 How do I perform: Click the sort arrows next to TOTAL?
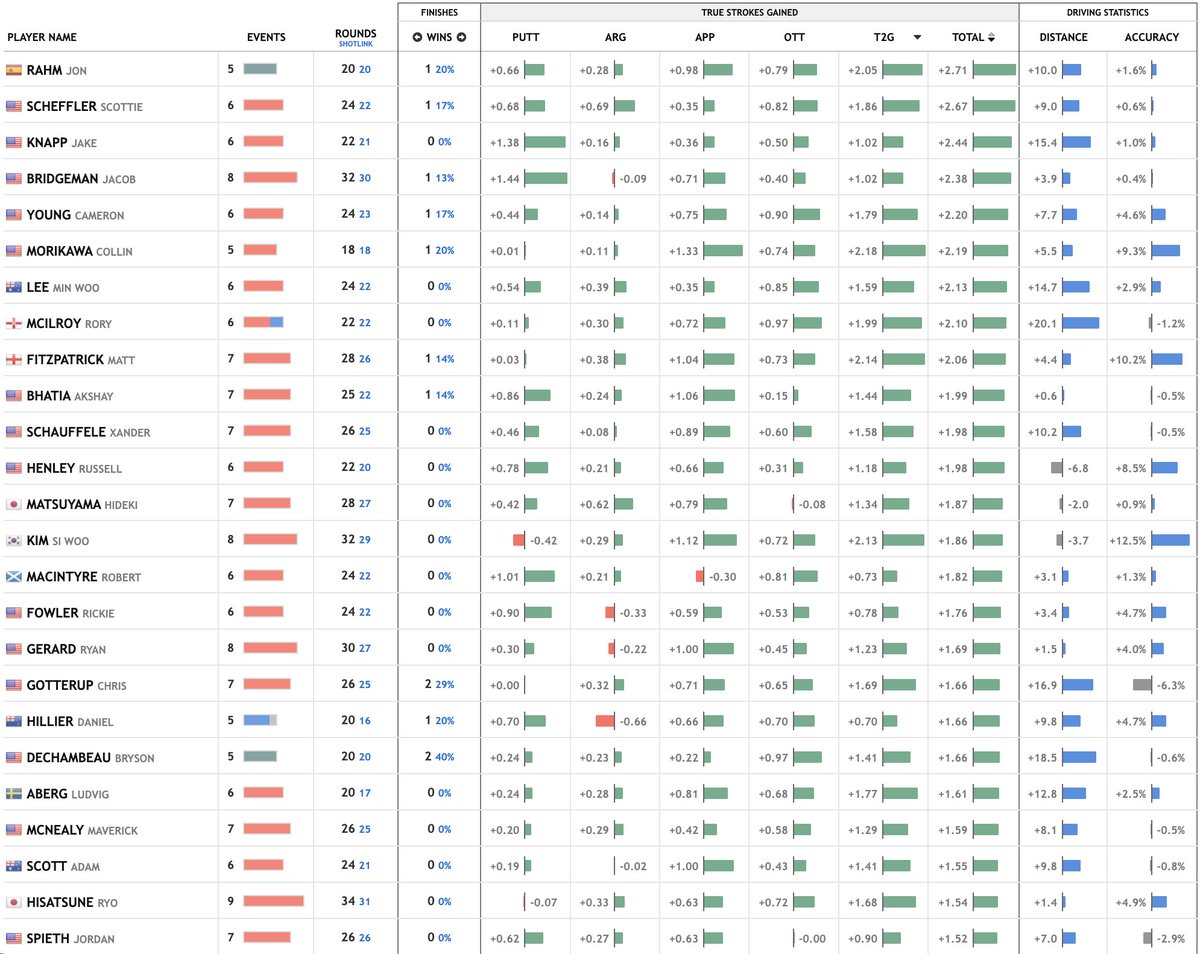[991, 38]
